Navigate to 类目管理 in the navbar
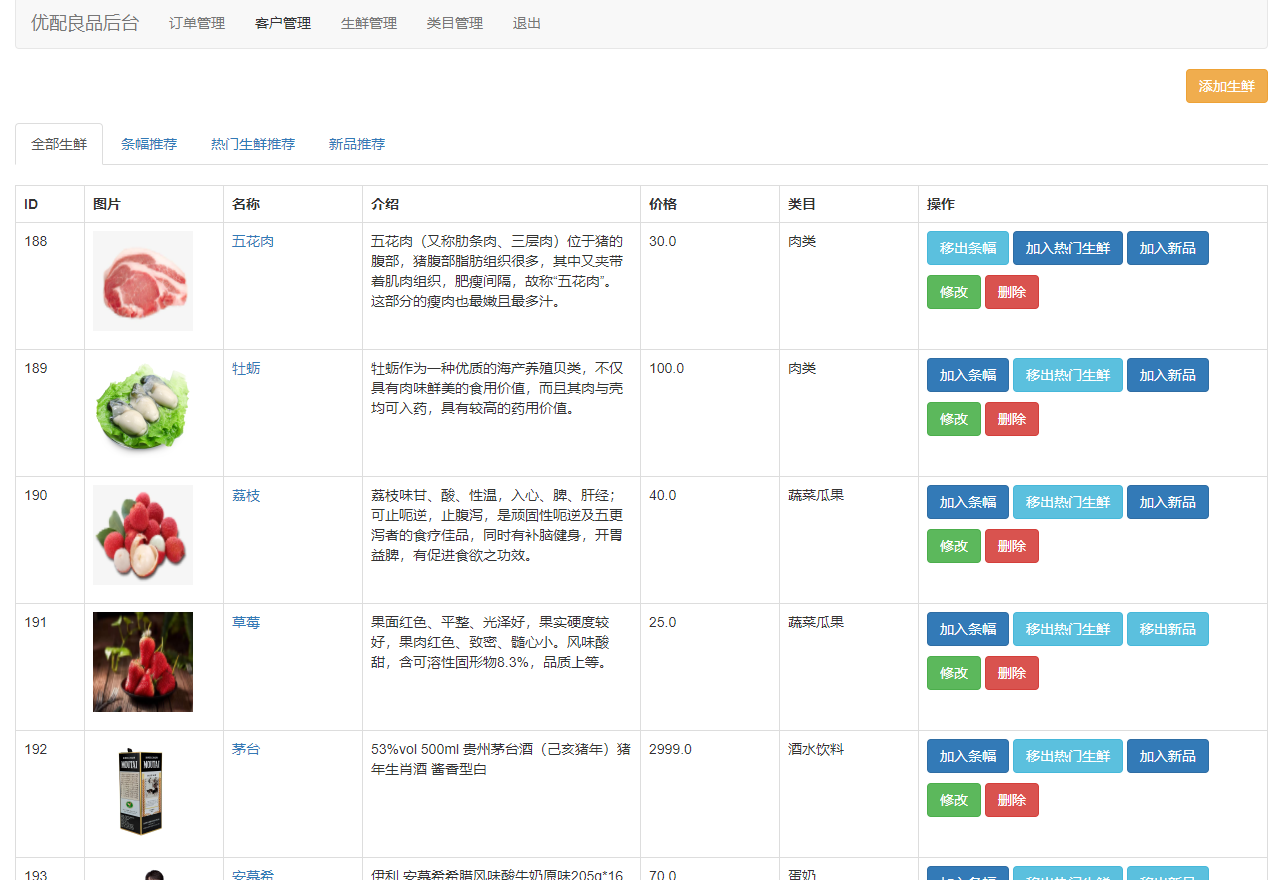Image resolution: width=1279 pixels, height=880 pixels. (x=454, y=23)
